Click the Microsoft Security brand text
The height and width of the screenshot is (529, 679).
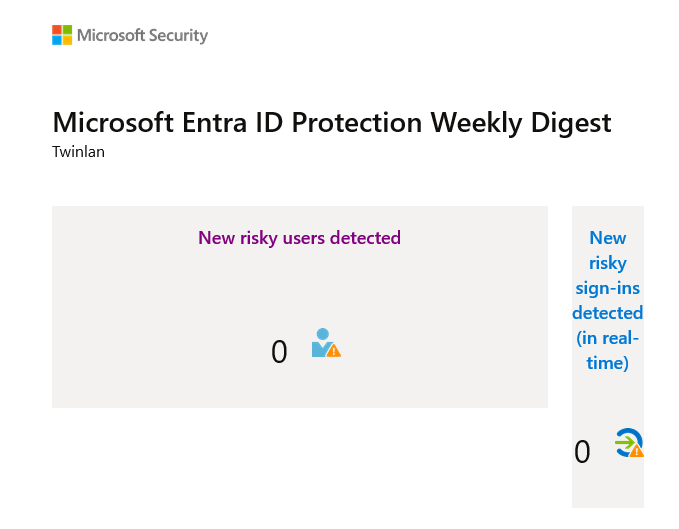[142, 36]
